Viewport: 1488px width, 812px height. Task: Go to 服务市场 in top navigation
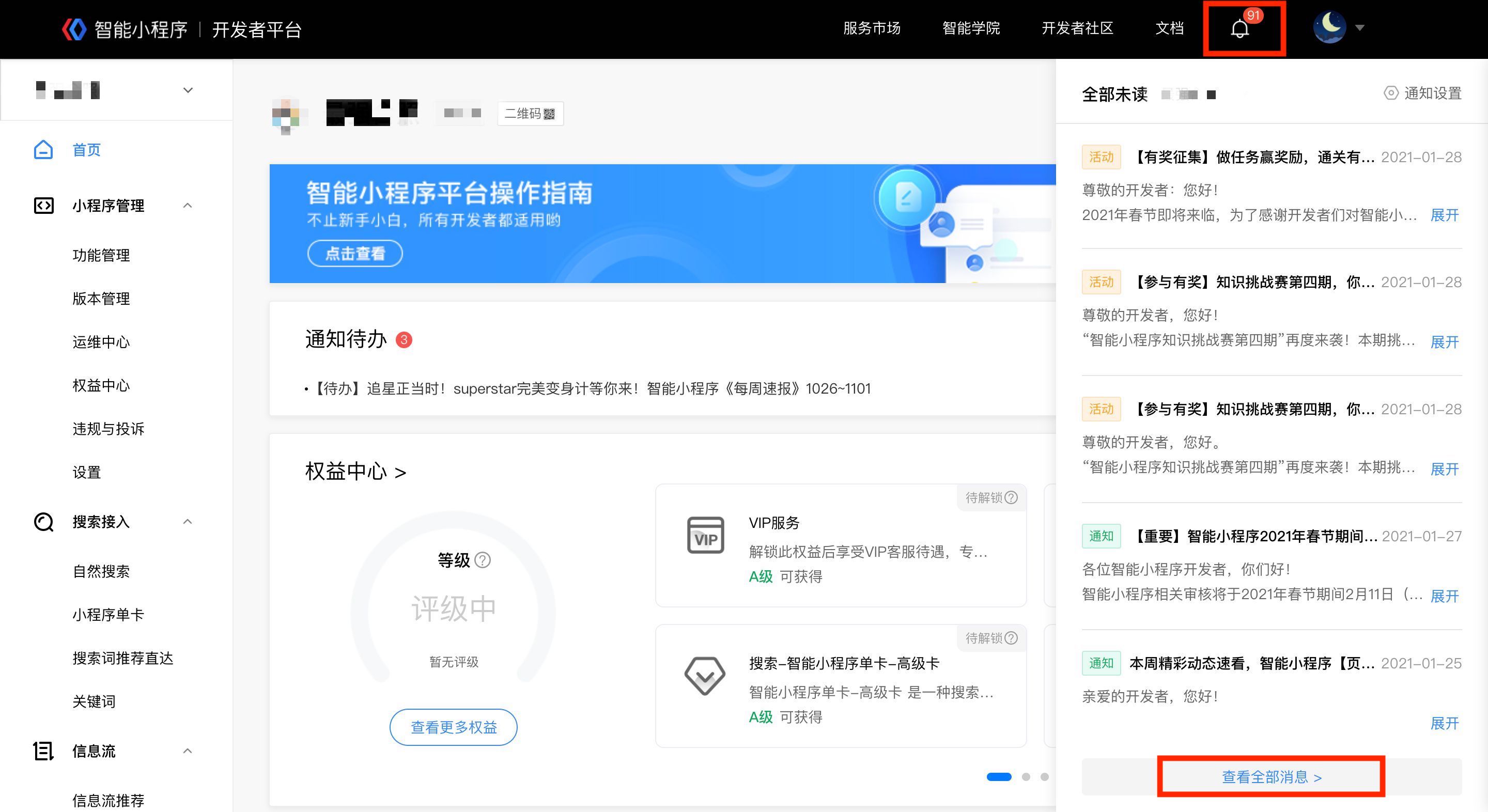click(x=872, y=28)
